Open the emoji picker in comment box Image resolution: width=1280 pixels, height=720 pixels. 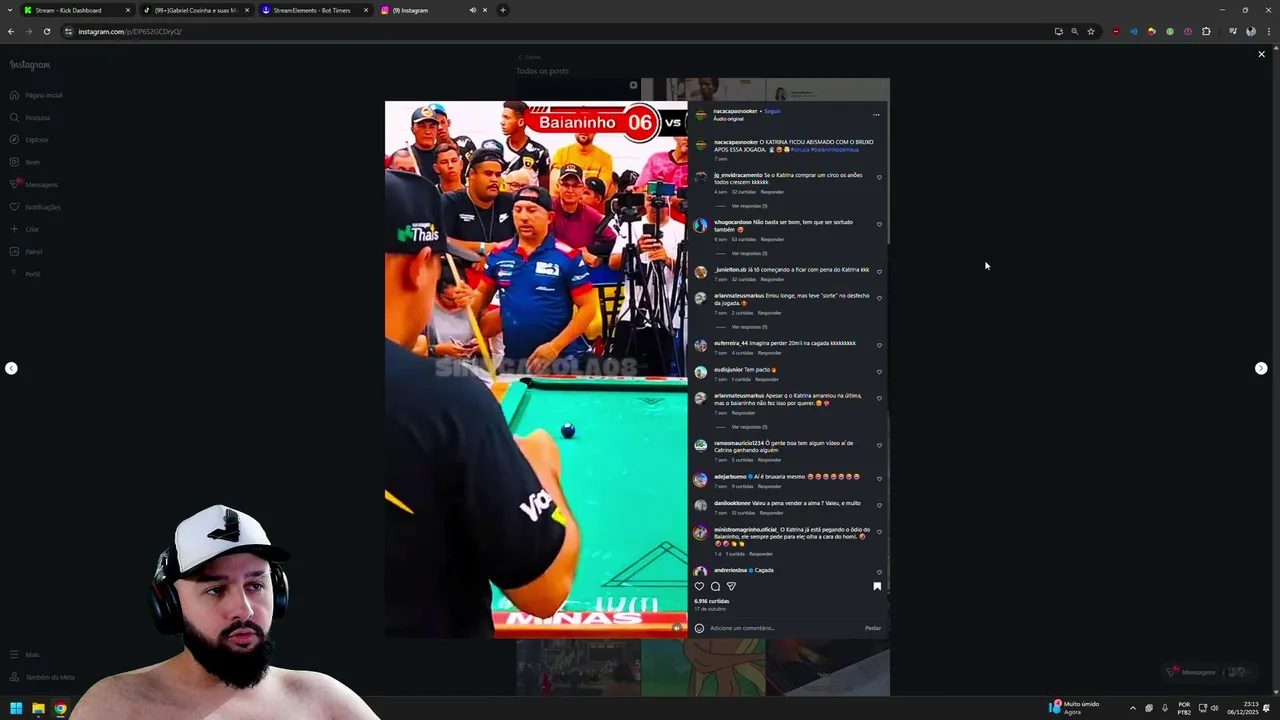(x=699, y=628)
